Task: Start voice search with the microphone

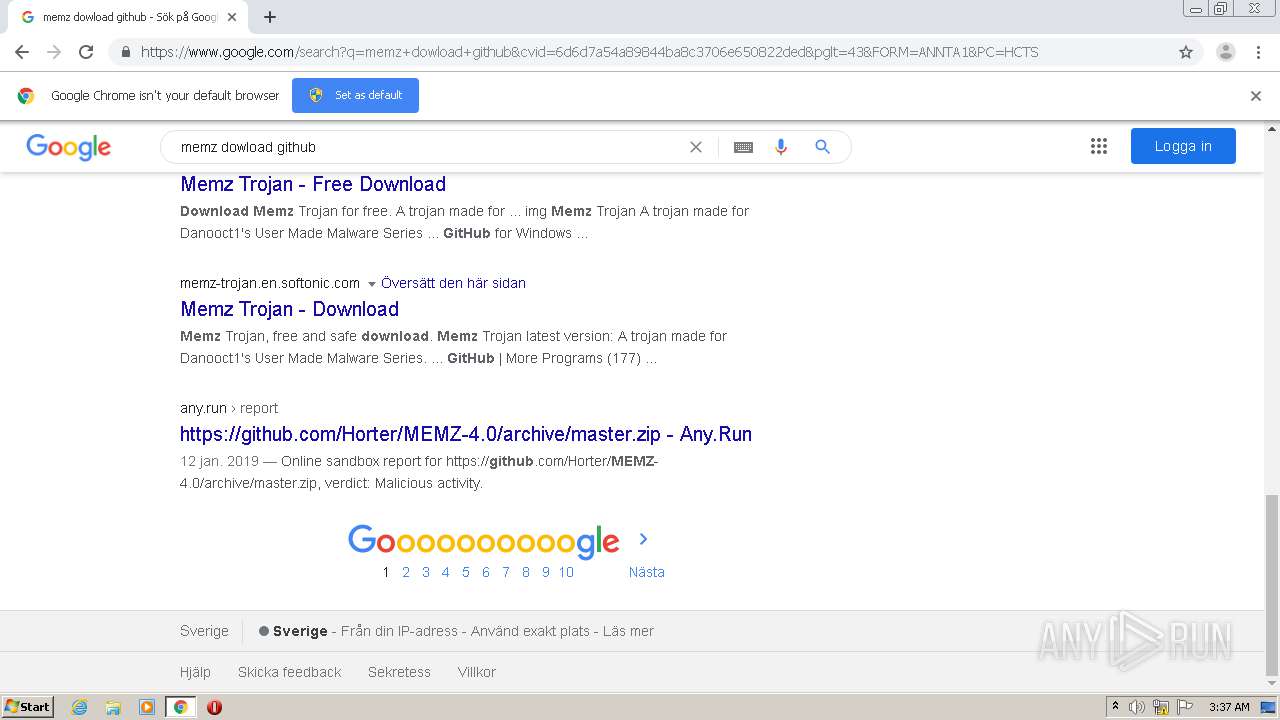Action: 781,147
